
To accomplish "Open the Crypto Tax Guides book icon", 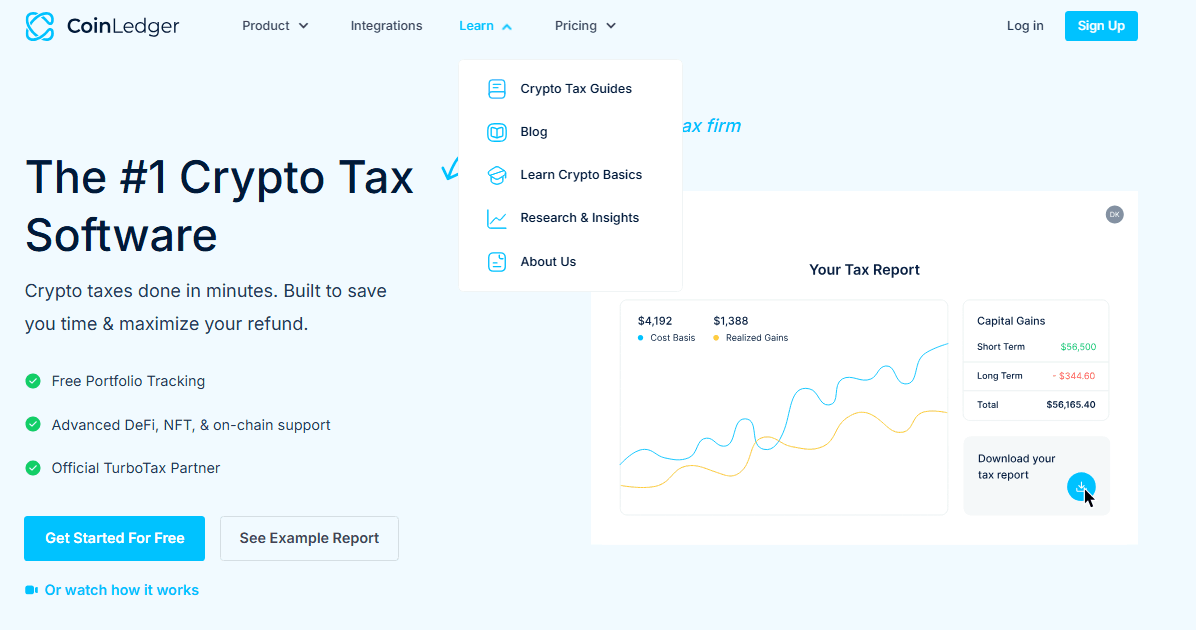I will (497, 88).
